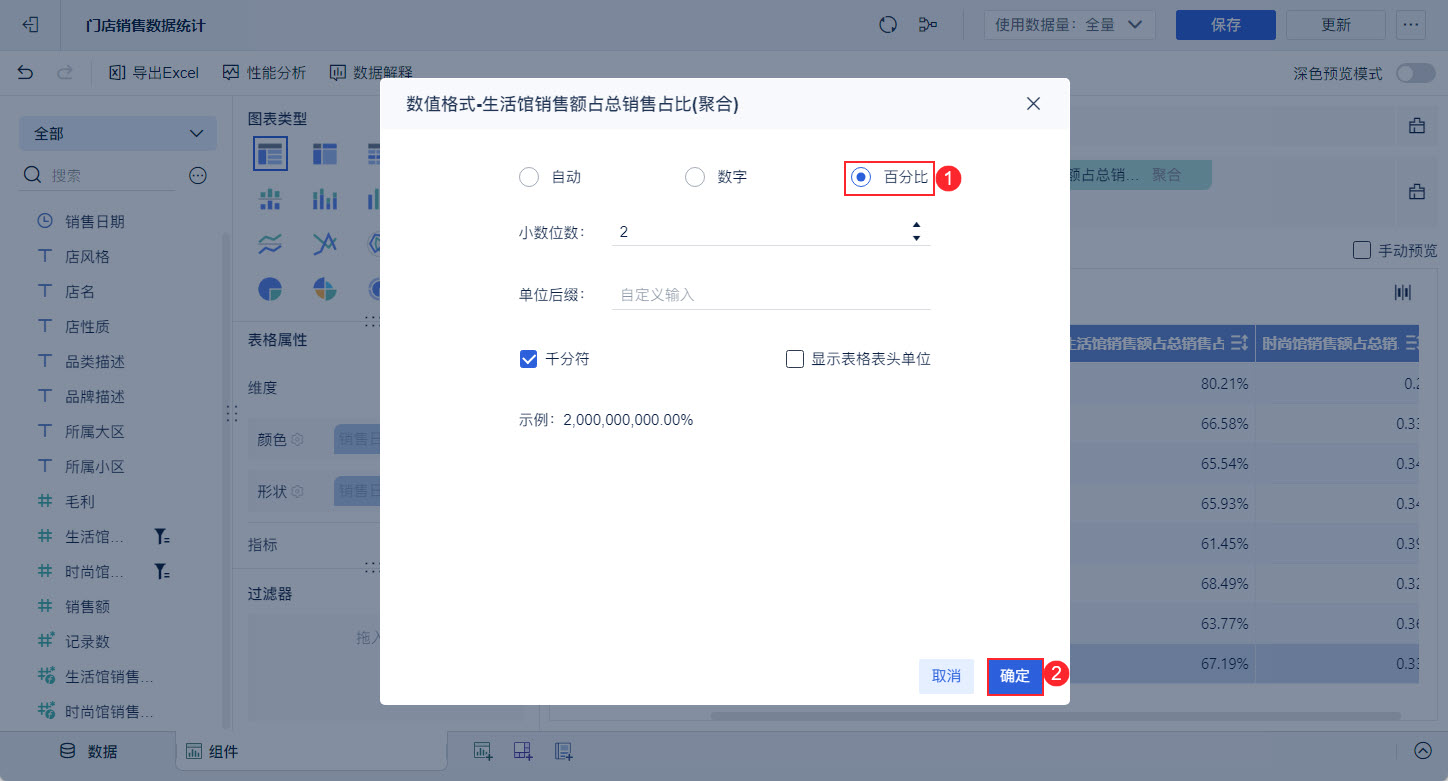Click the exit/back icon beside the dashboard title
This screenshot has height=781, width=1448.
pos(30,25)
